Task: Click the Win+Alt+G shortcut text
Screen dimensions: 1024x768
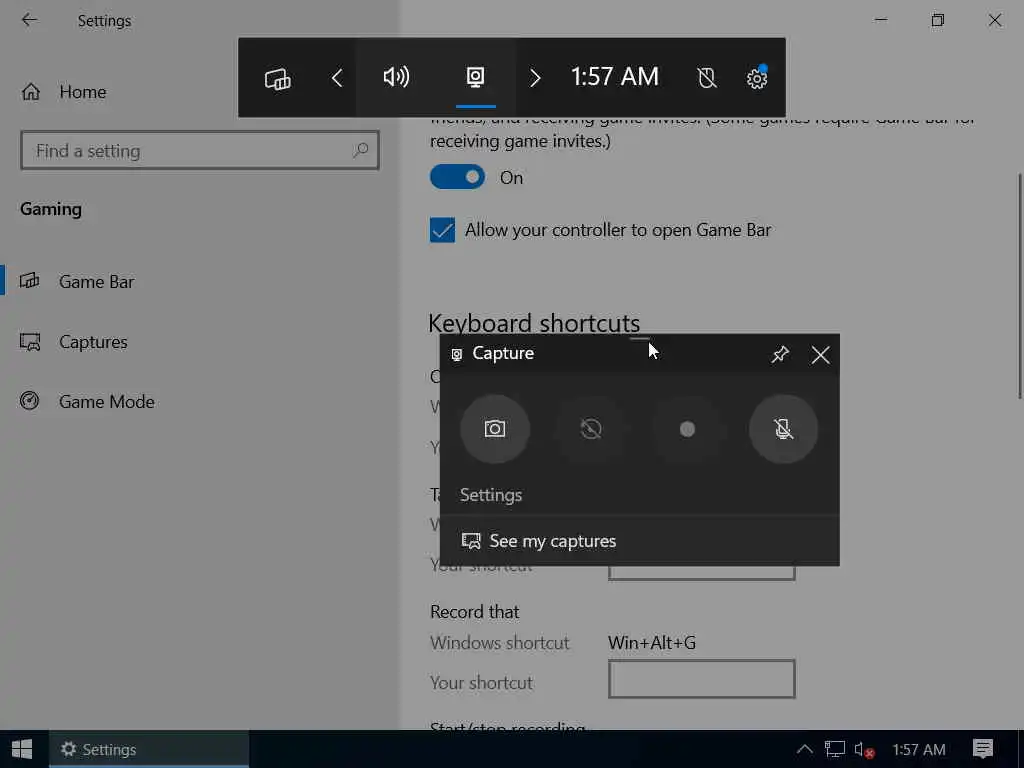Action: click(652, 643)
